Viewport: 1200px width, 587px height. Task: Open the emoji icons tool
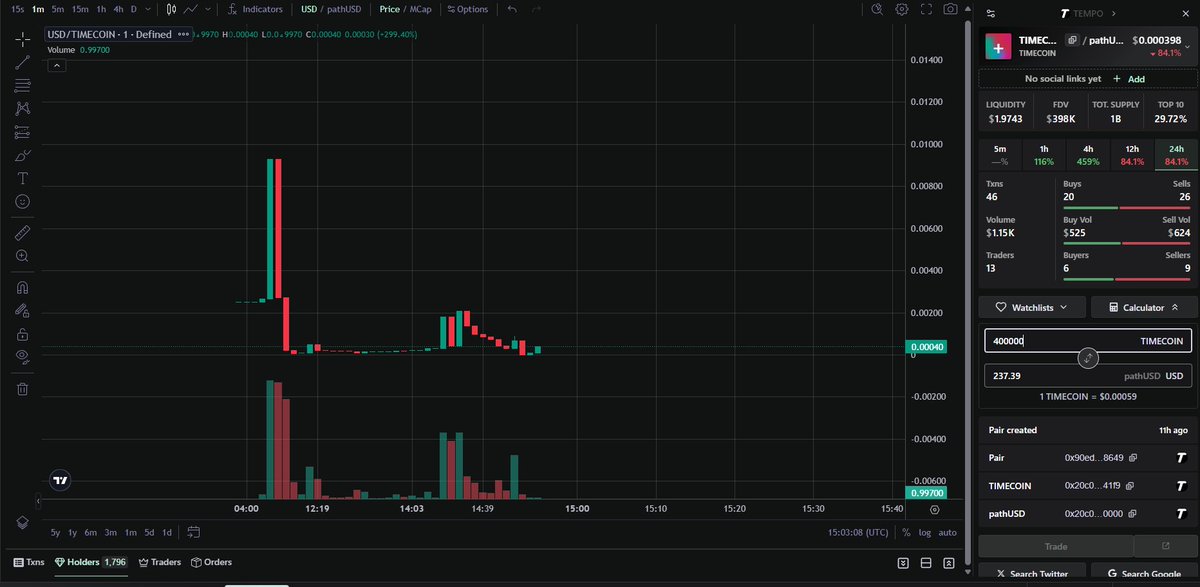(x=22, y=201)
